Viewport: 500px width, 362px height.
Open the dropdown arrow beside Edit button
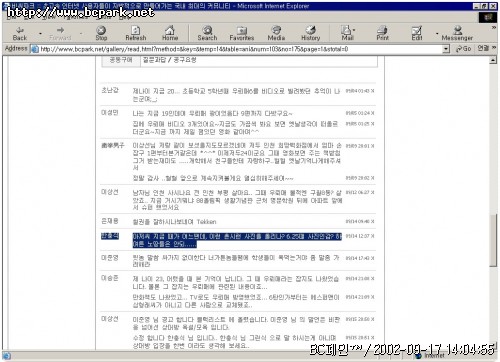(x=437, y=33)
